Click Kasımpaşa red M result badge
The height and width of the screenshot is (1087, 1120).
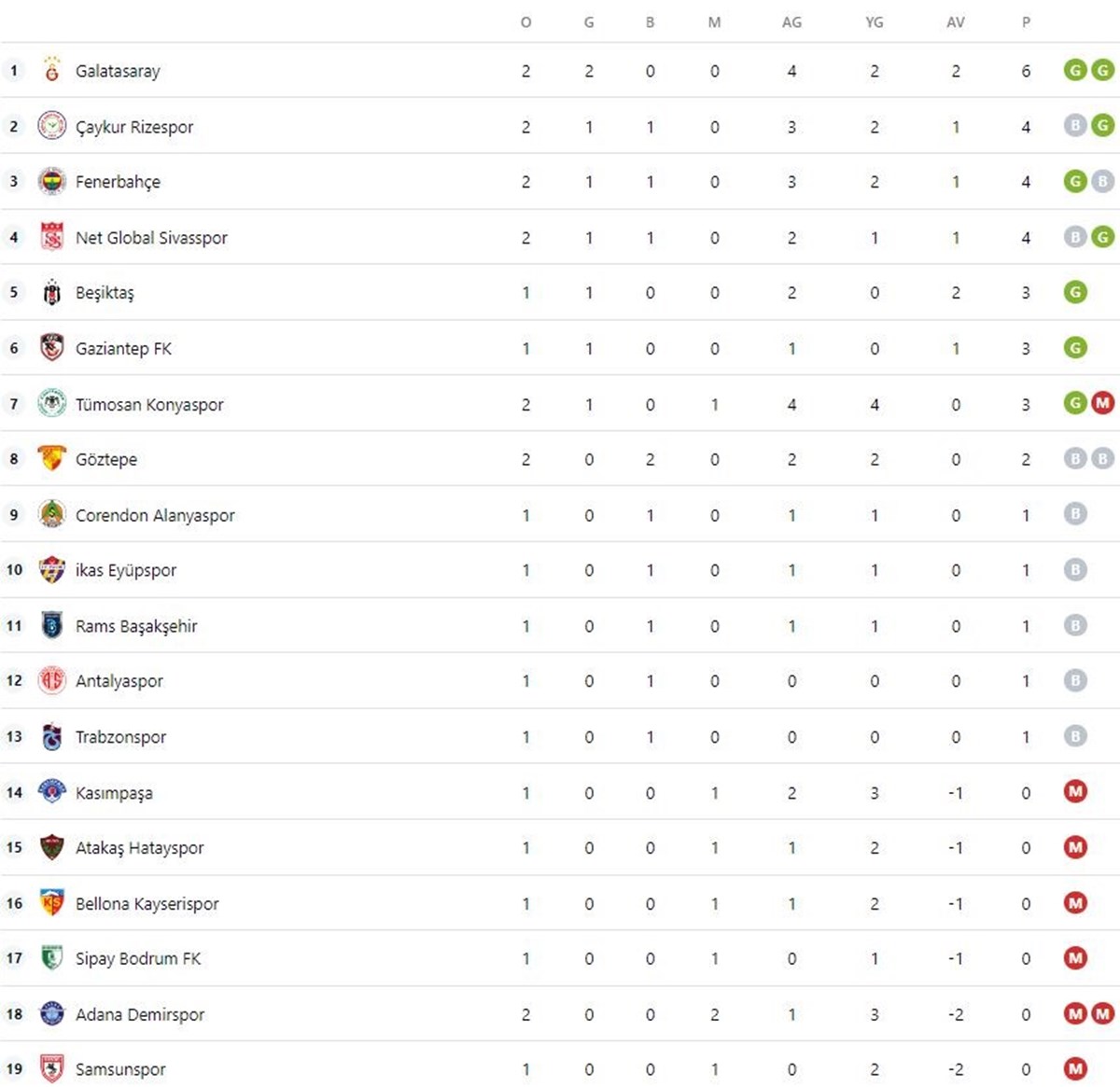[1075, 792]
